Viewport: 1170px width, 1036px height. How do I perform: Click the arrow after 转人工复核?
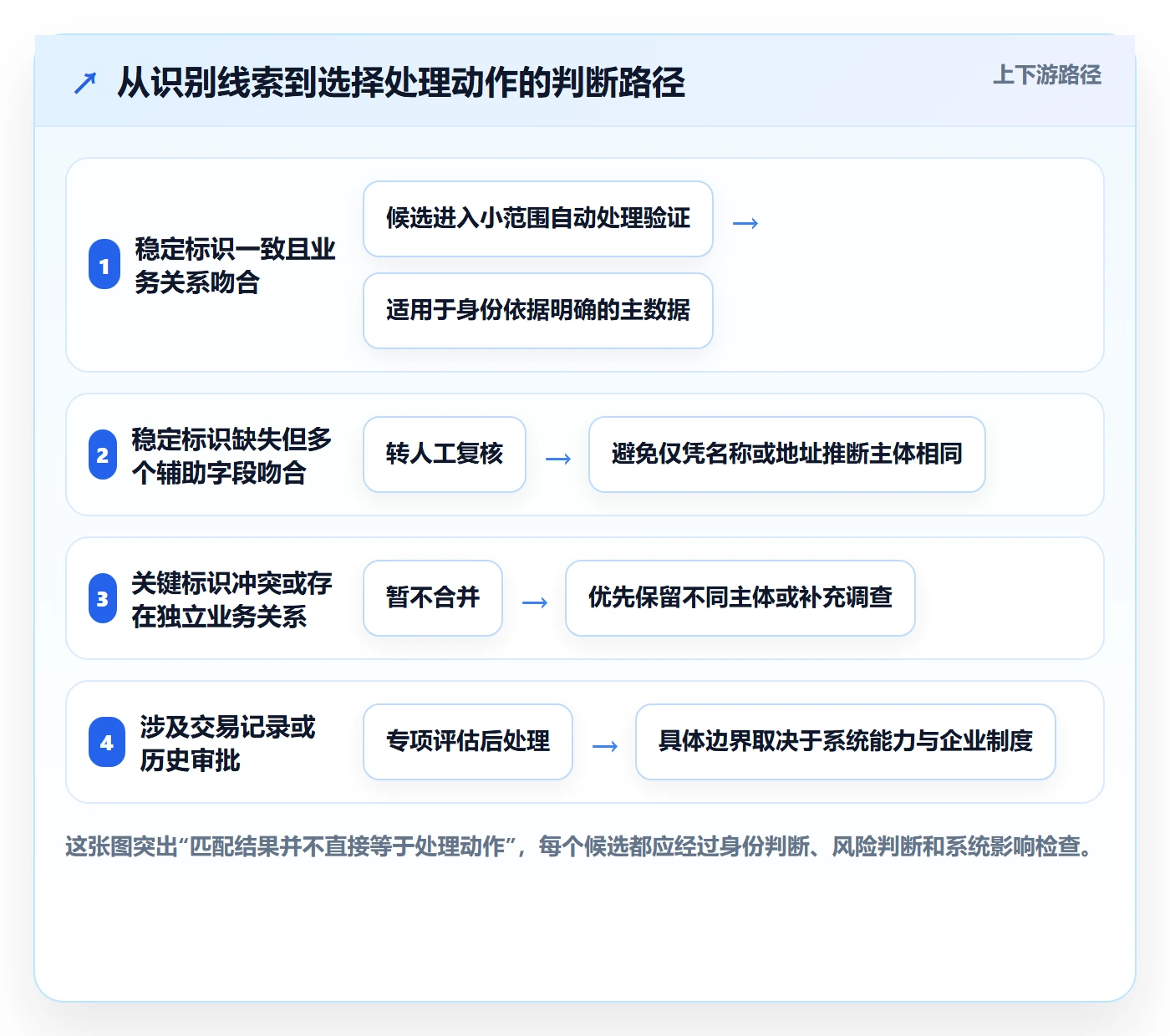click(558, 459)
